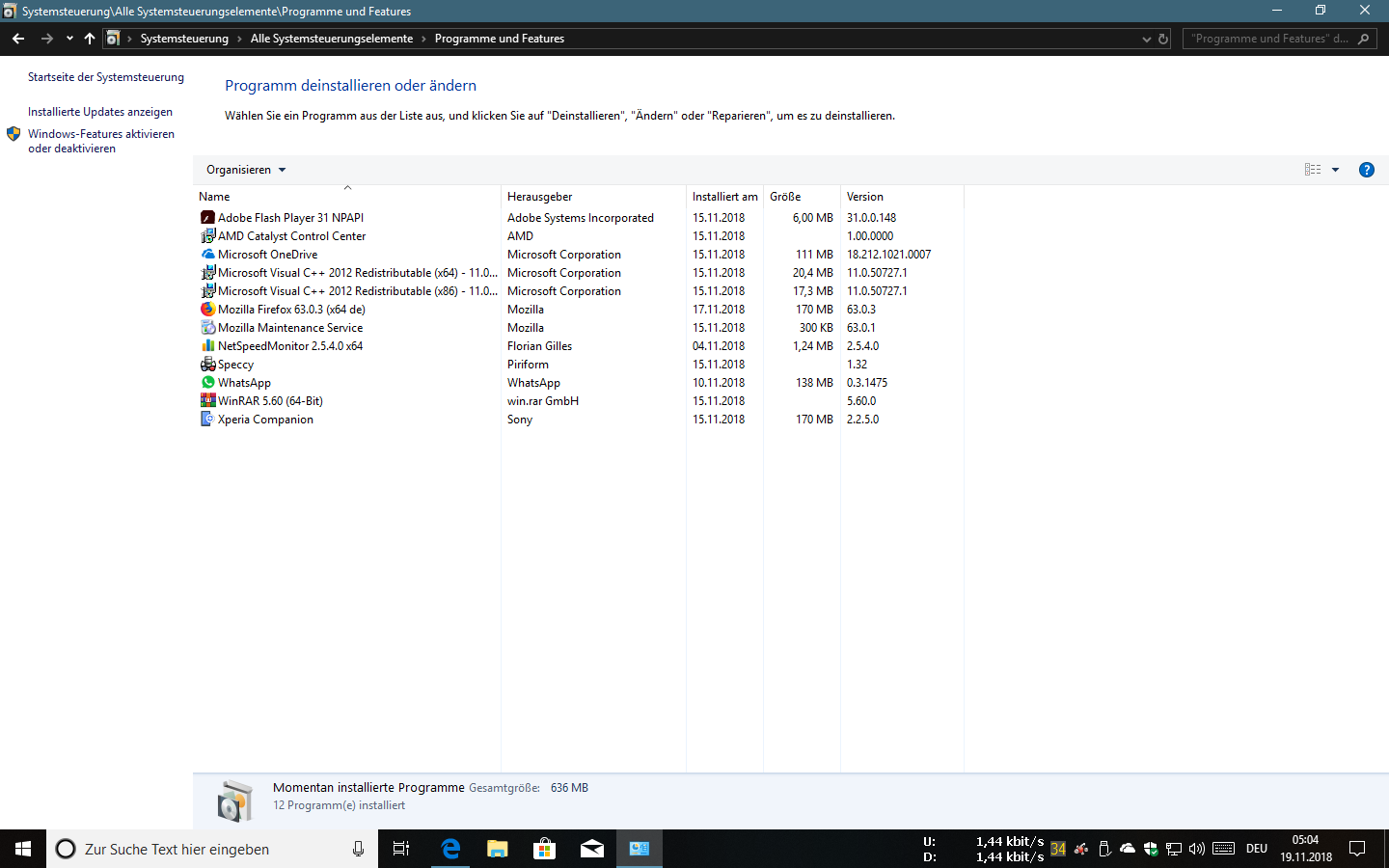Click the WhatsApp green icon in list
The image size is (1389, 868).
(207, 383)
